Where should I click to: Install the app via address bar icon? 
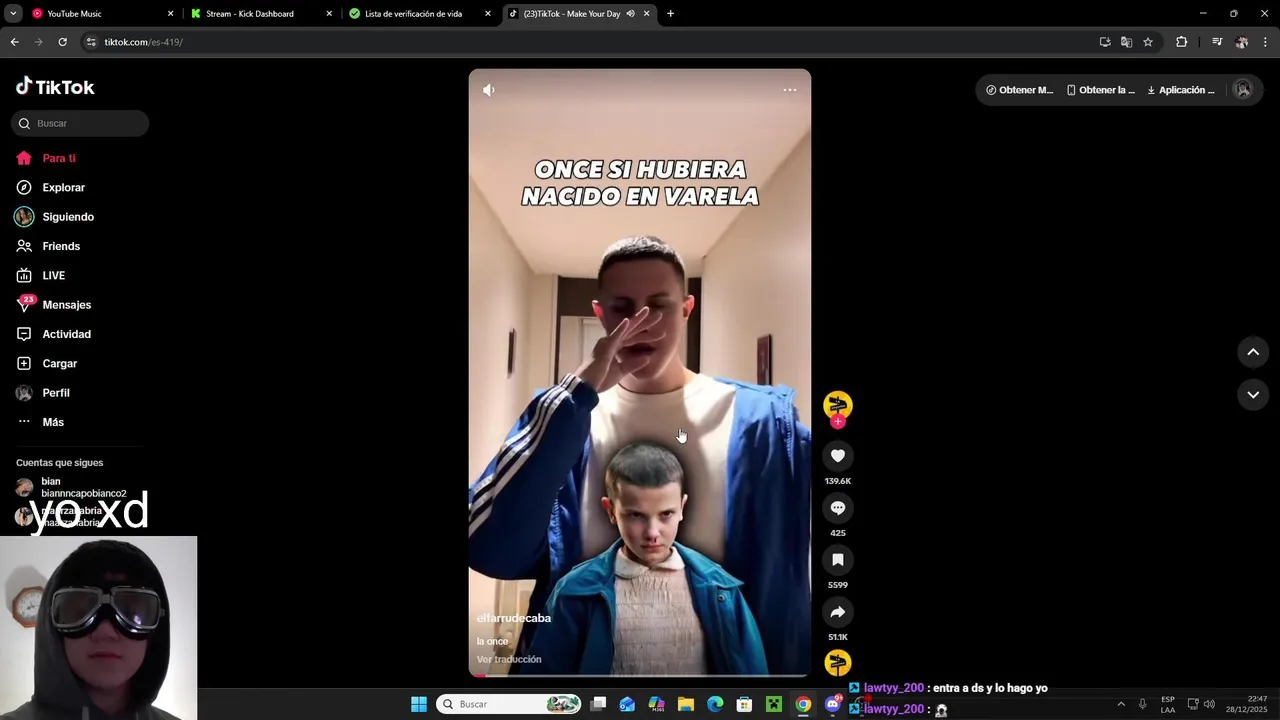(1105, 42)
